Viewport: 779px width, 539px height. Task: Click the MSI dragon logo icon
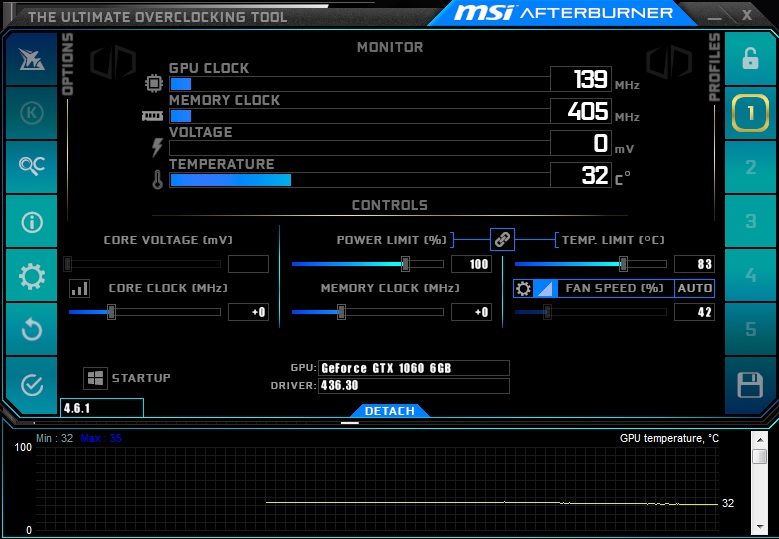click(31, 59)
